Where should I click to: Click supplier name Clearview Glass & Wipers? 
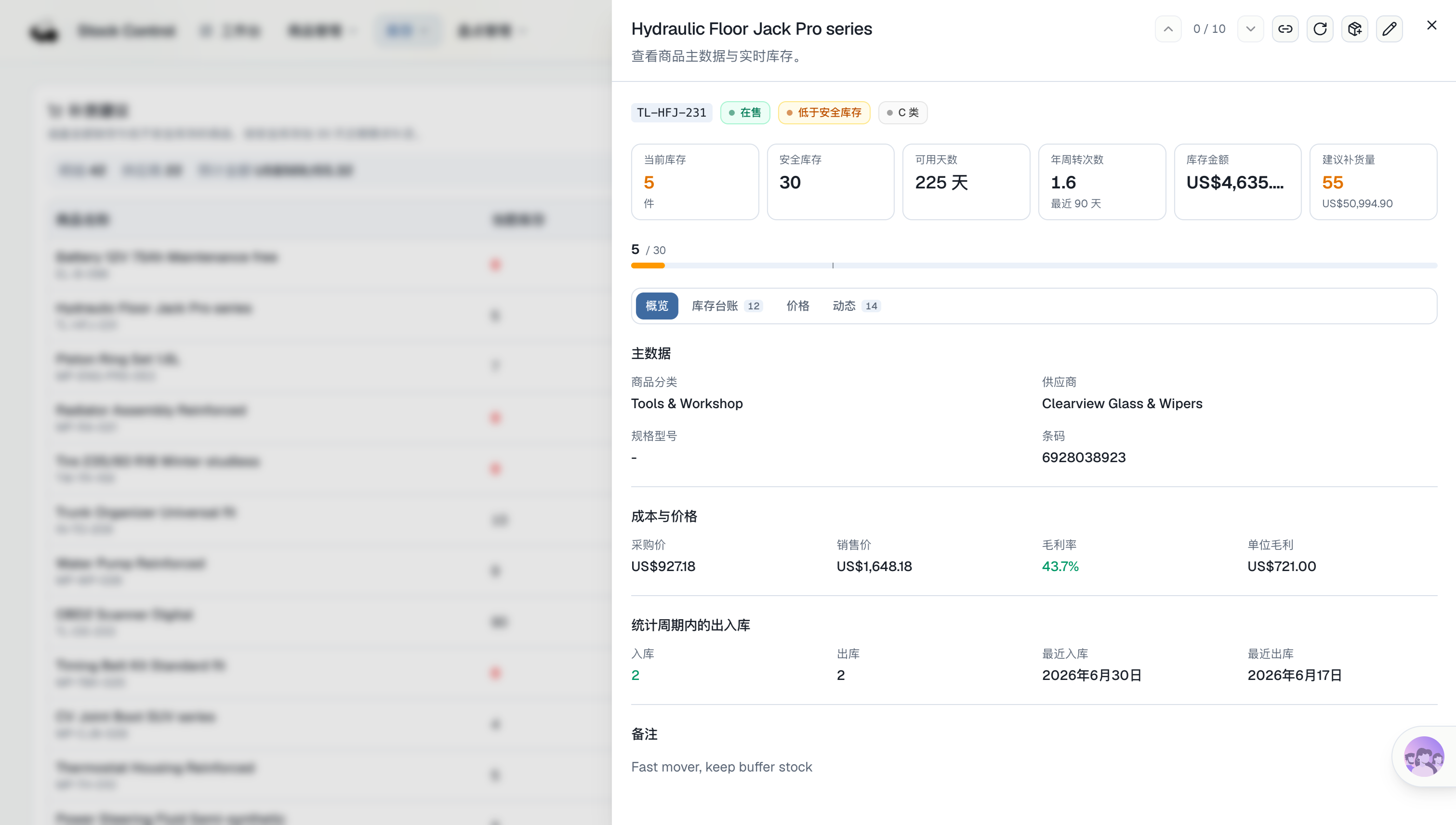1122,403
